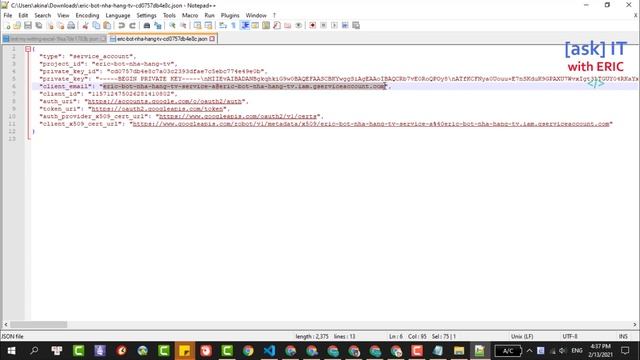The height and width of the screenshot is (360, 640).
Task: Click the horizontal scrollbar thumb
Action: [39, 324]
